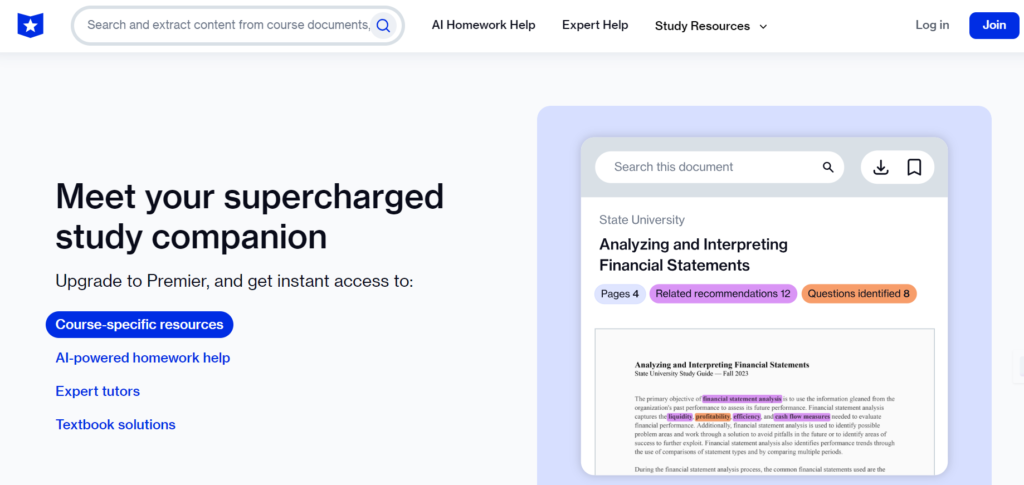The width and height of the screenshot is (1024, 485).
Task: Click the Questions identified 8 pill
Action: [x=858, y=294]
